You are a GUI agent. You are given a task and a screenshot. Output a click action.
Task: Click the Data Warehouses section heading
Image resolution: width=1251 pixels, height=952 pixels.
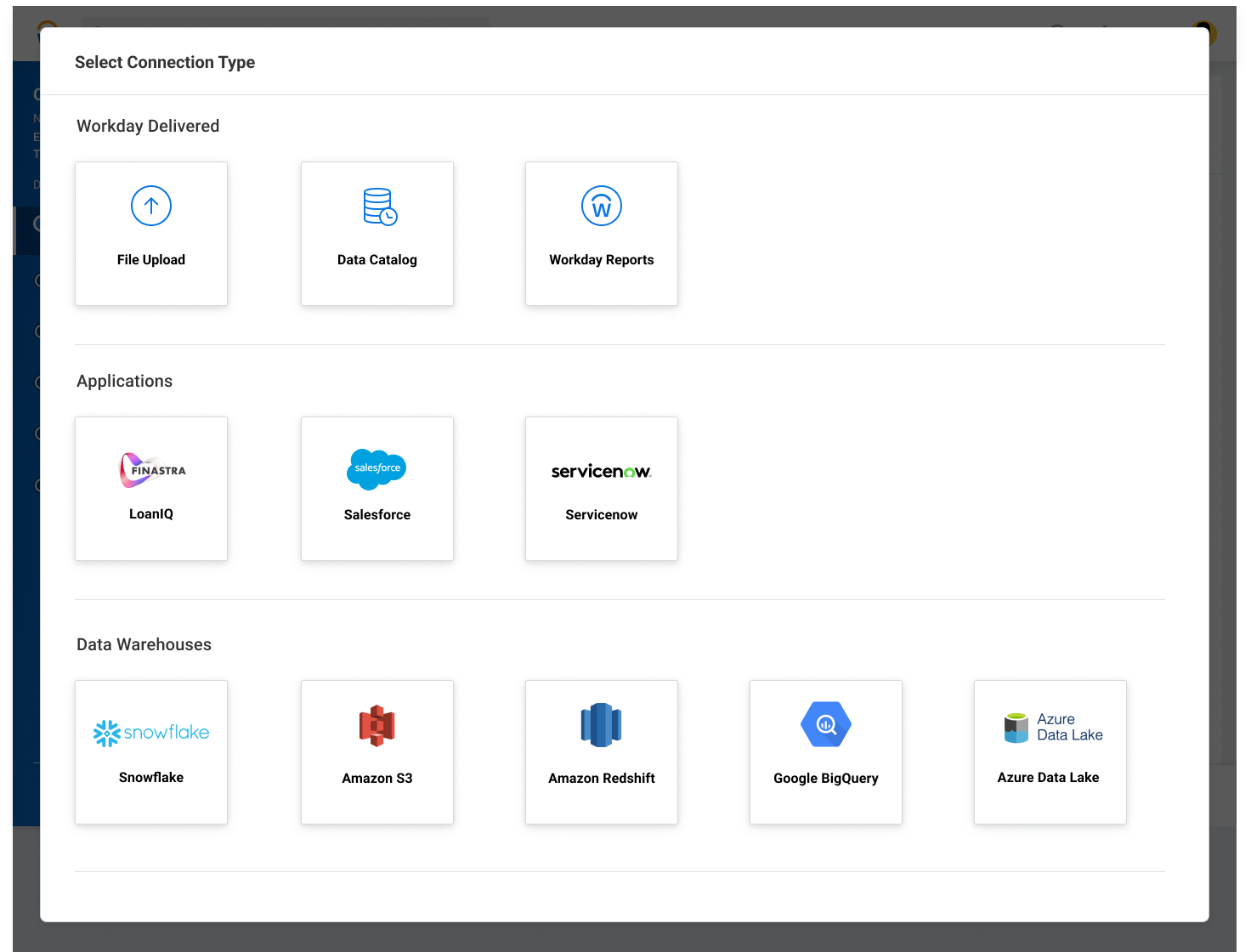[144, 644]
